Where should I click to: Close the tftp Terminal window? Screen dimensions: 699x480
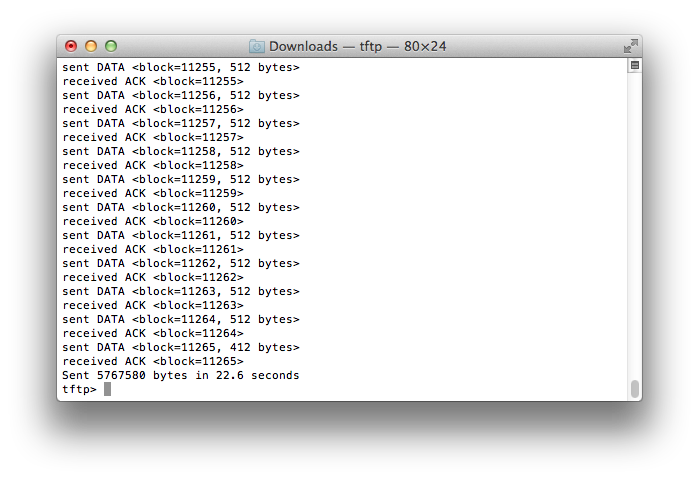pyautogui.click(x=71, y=46)
